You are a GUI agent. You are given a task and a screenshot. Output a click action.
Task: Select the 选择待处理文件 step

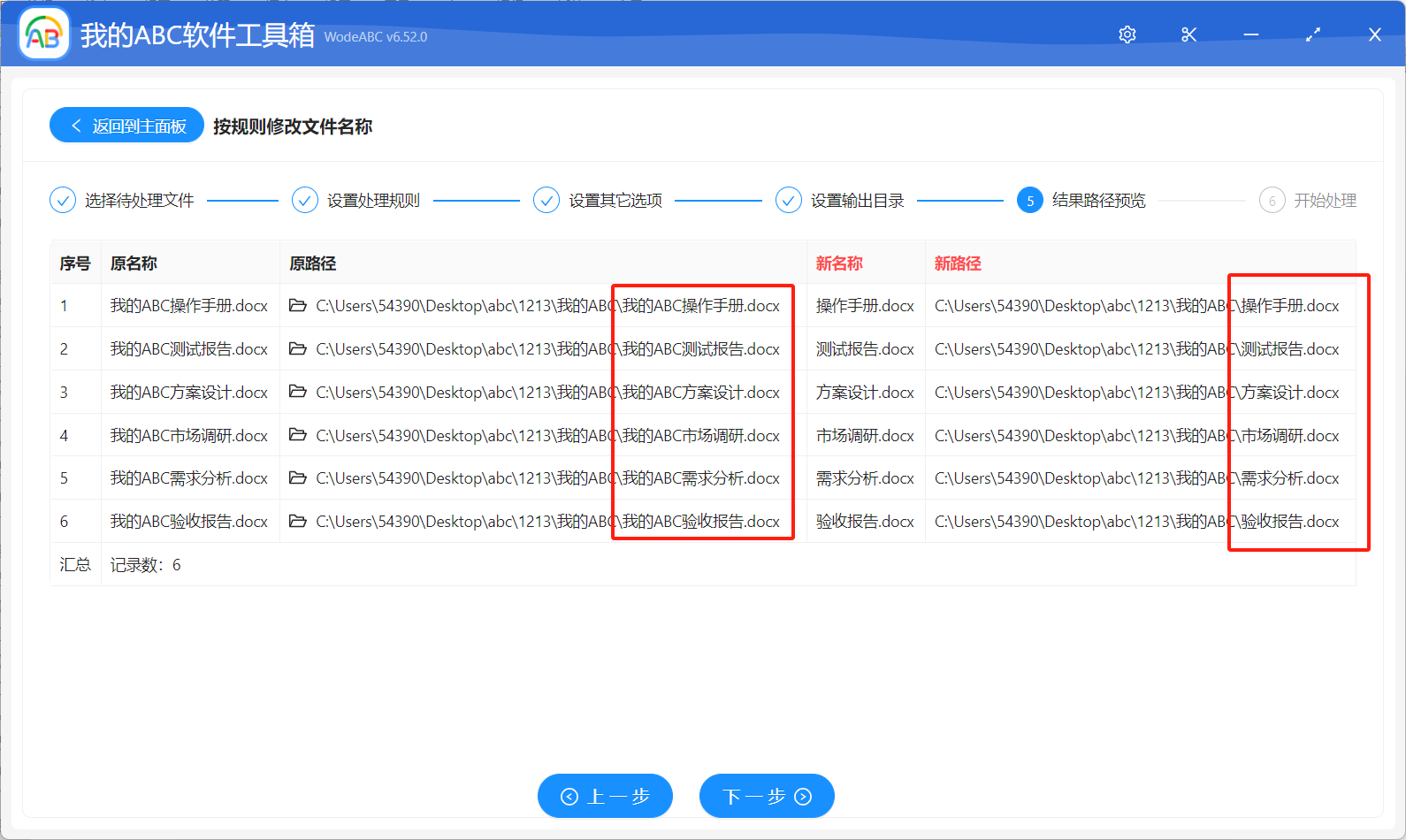point(123,201)
